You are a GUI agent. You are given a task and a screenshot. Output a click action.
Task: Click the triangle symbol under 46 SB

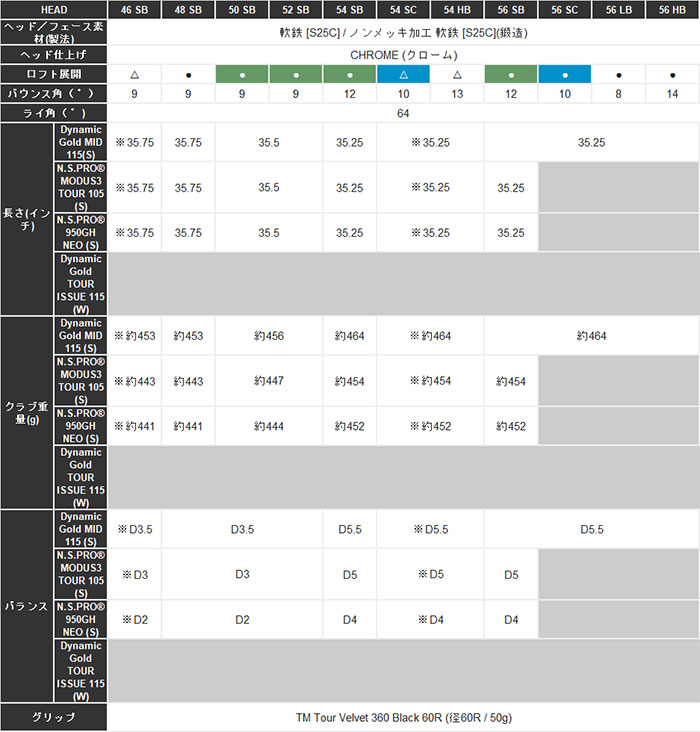134,75
